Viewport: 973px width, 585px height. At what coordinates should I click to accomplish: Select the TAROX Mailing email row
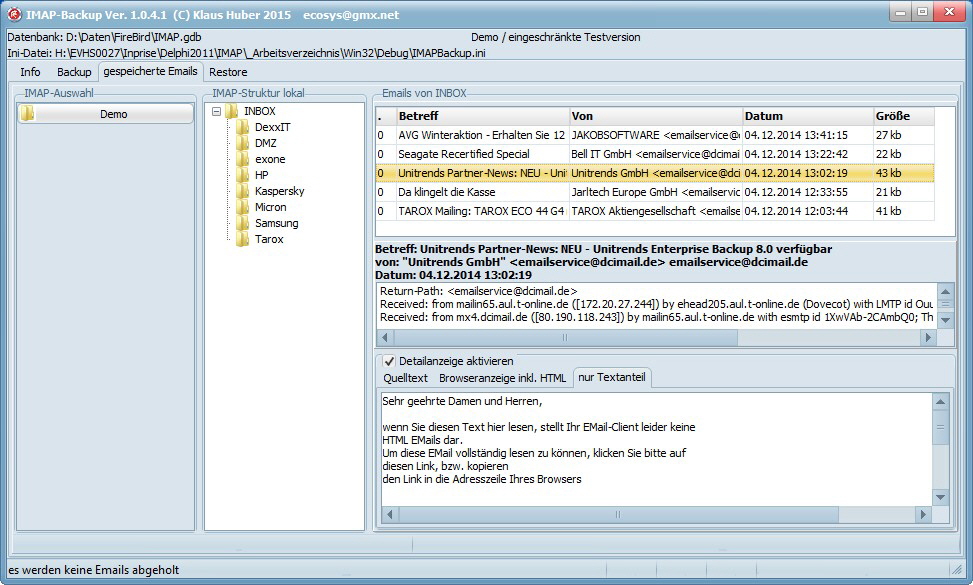click(x=655, y=212)
